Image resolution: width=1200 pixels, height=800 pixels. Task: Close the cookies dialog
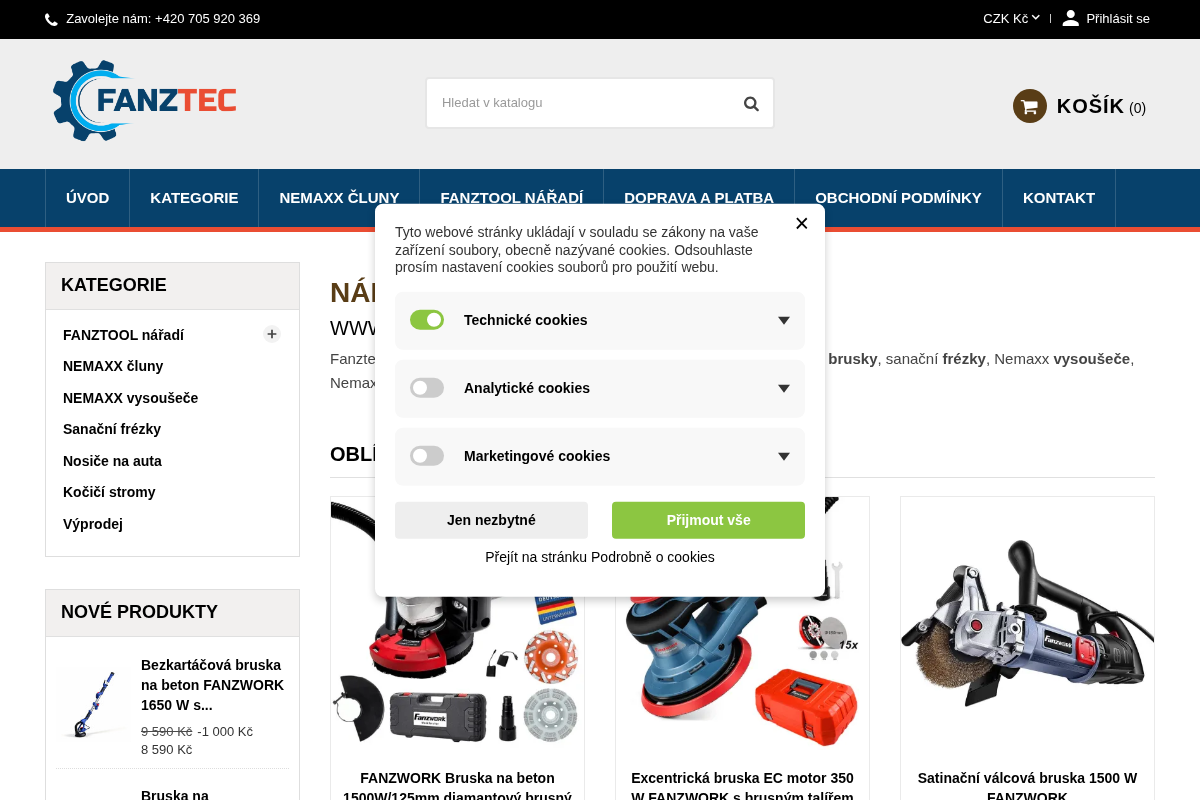[x=801, y=223]
